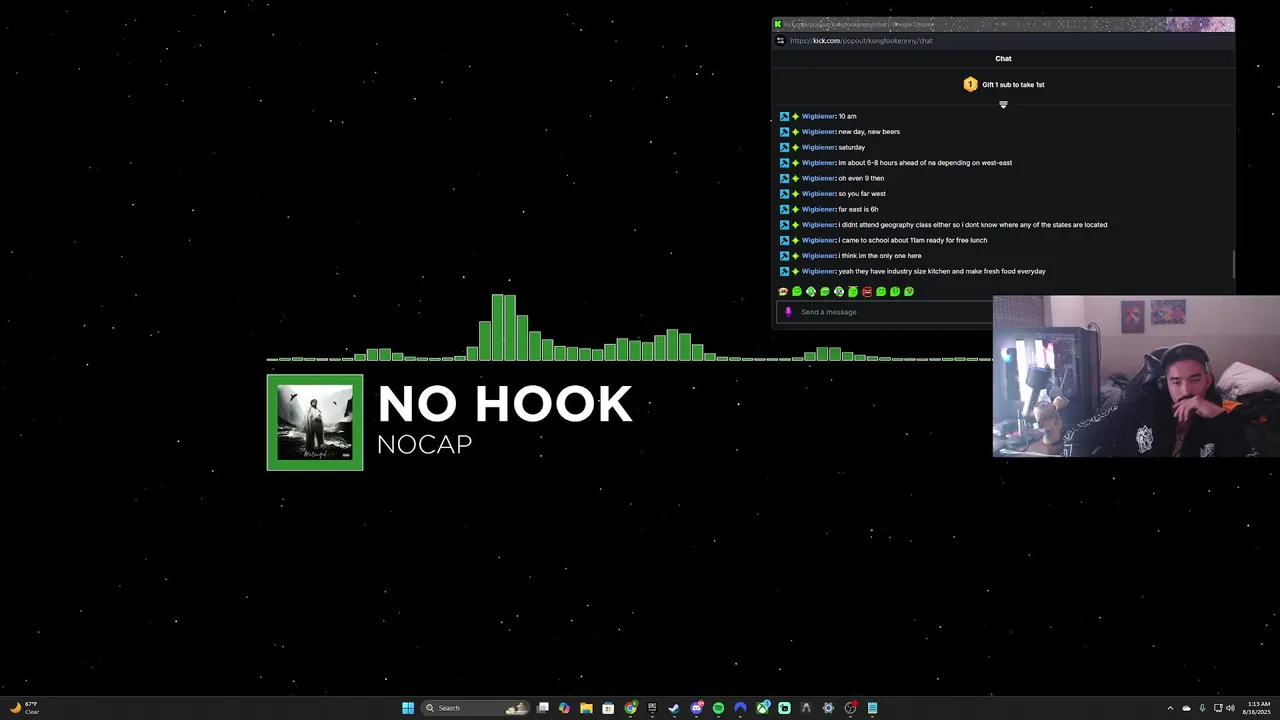Open Spotify from the taskbar
Viewport: 1280px width, 720px height.
[718, 708]
